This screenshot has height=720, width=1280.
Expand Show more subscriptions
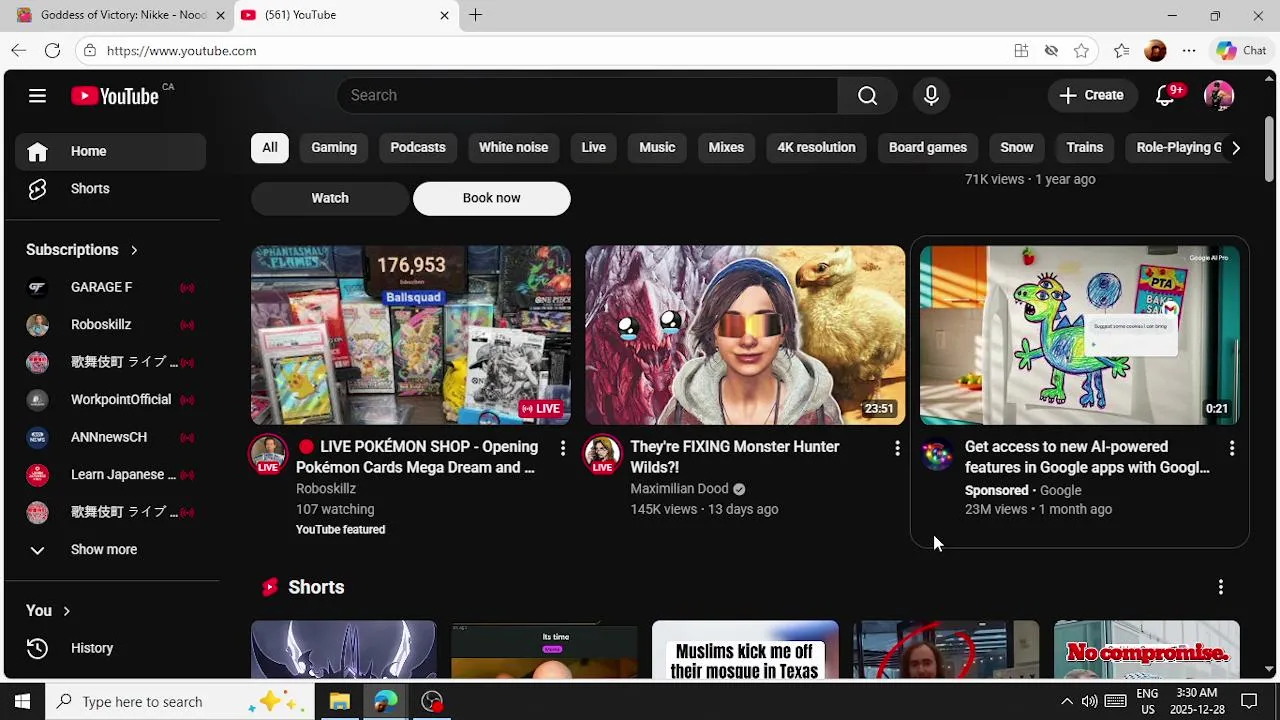tap(110, 549)
